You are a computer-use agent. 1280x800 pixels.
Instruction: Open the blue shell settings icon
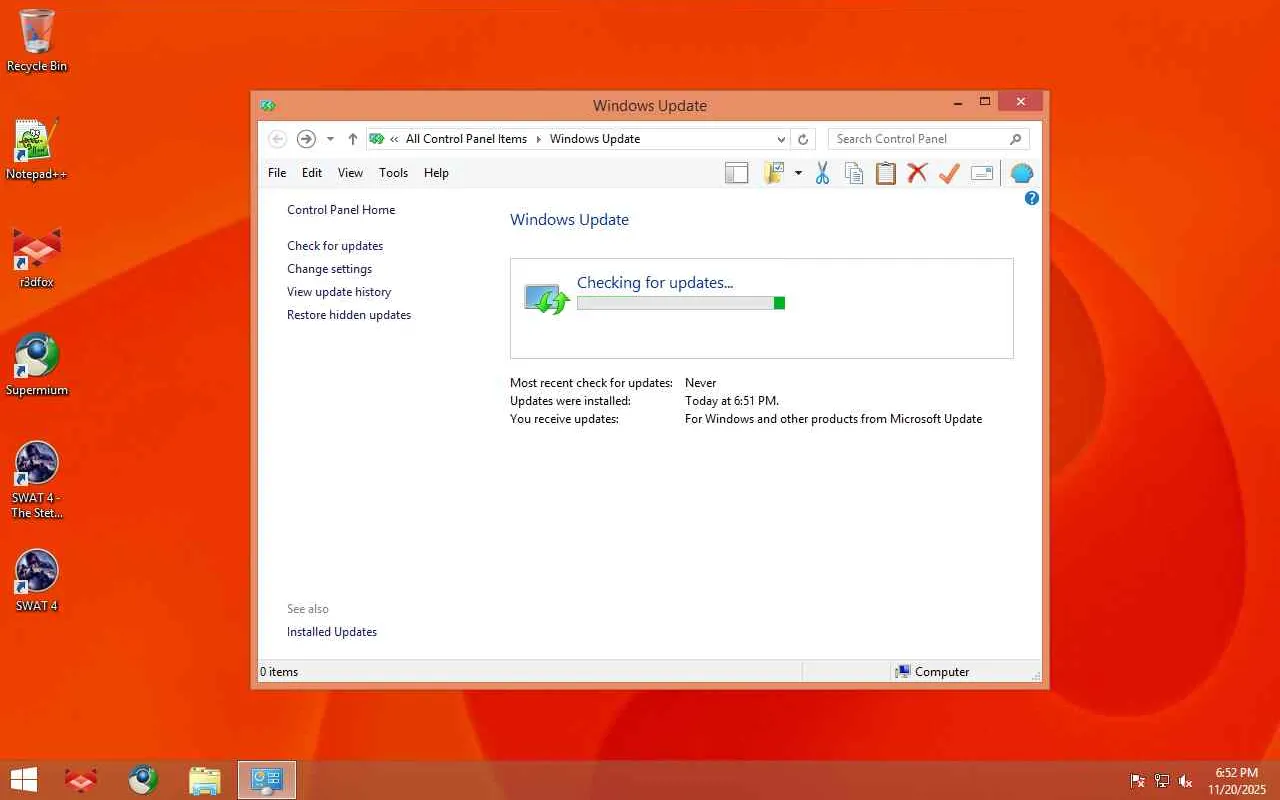pyautogui.click(x=1021, y=173)
